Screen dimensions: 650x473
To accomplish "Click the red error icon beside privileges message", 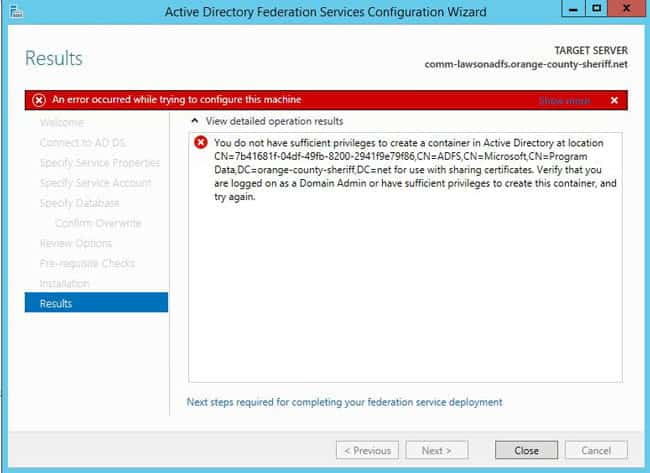I will [201, 143].
